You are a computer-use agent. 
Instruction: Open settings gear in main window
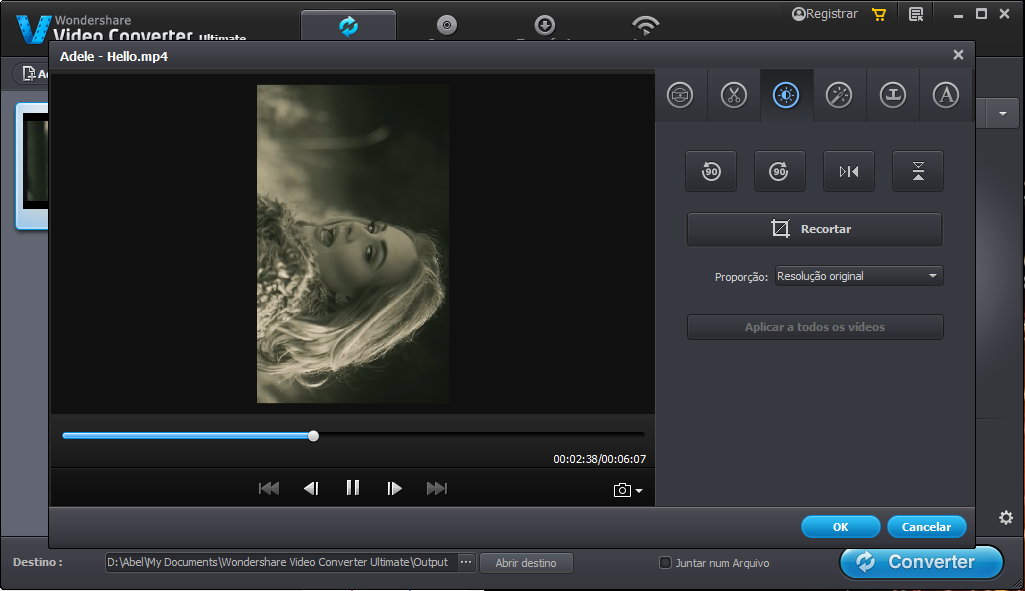pyautogui.click(x=1006, y=518)
